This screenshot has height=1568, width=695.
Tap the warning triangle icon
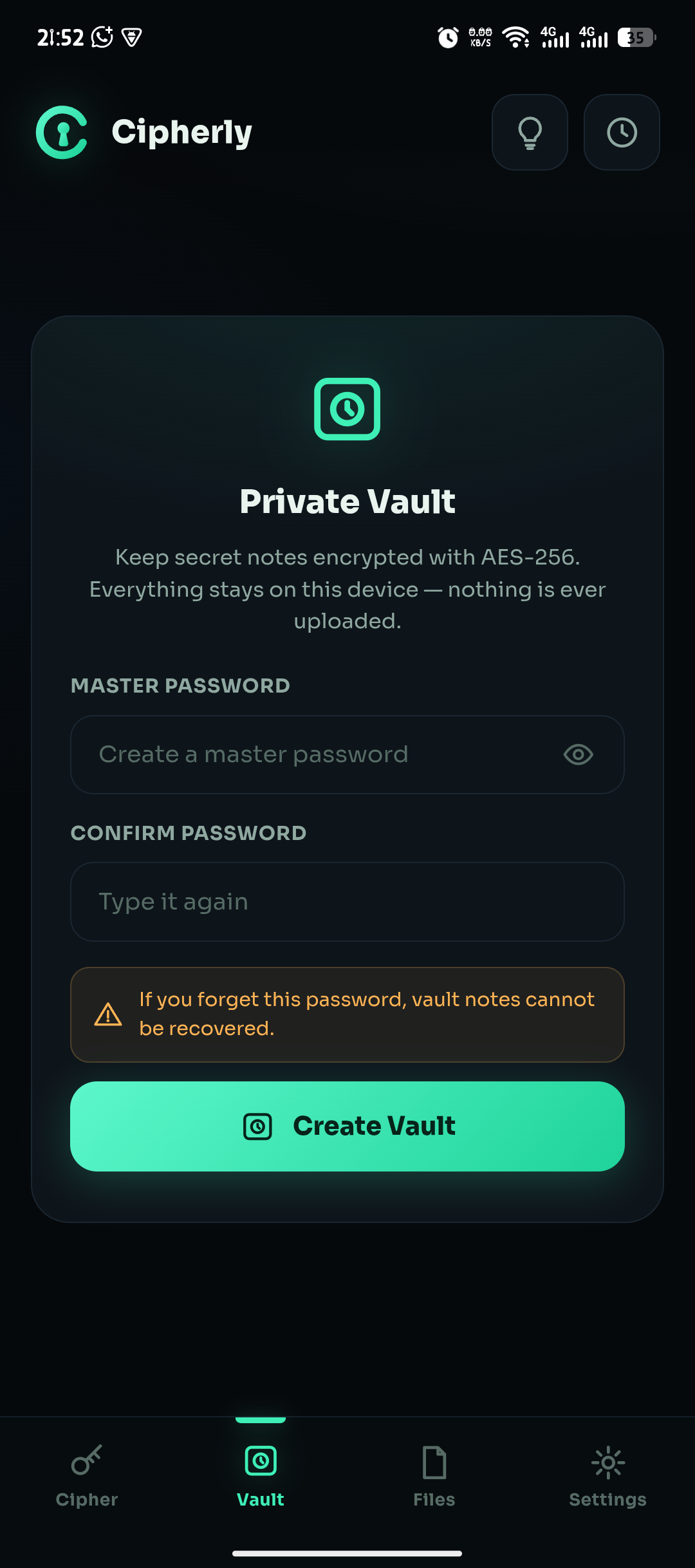pos(108,1014)
